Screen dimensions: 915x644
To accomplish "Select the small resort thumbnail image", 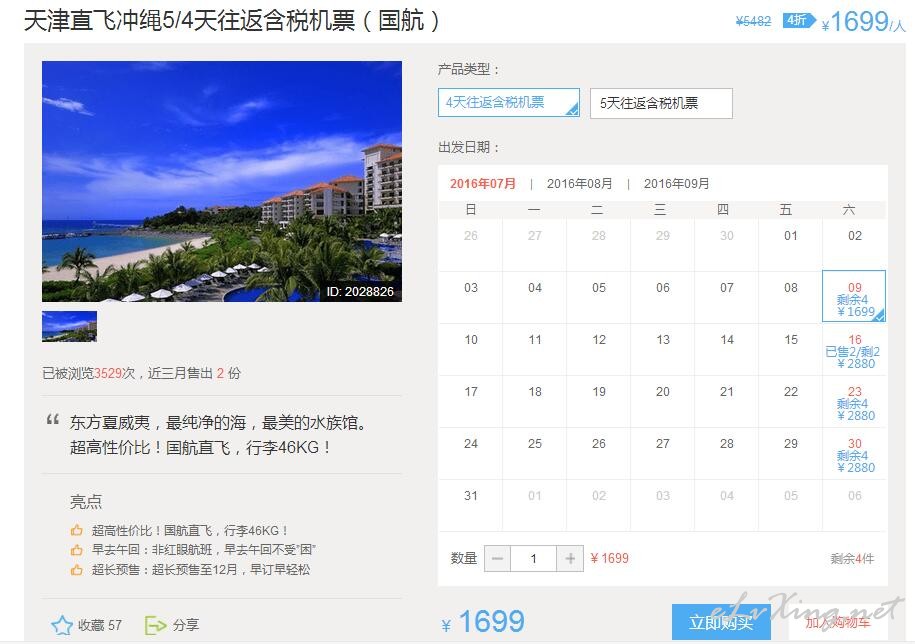I will coord(69,326).
